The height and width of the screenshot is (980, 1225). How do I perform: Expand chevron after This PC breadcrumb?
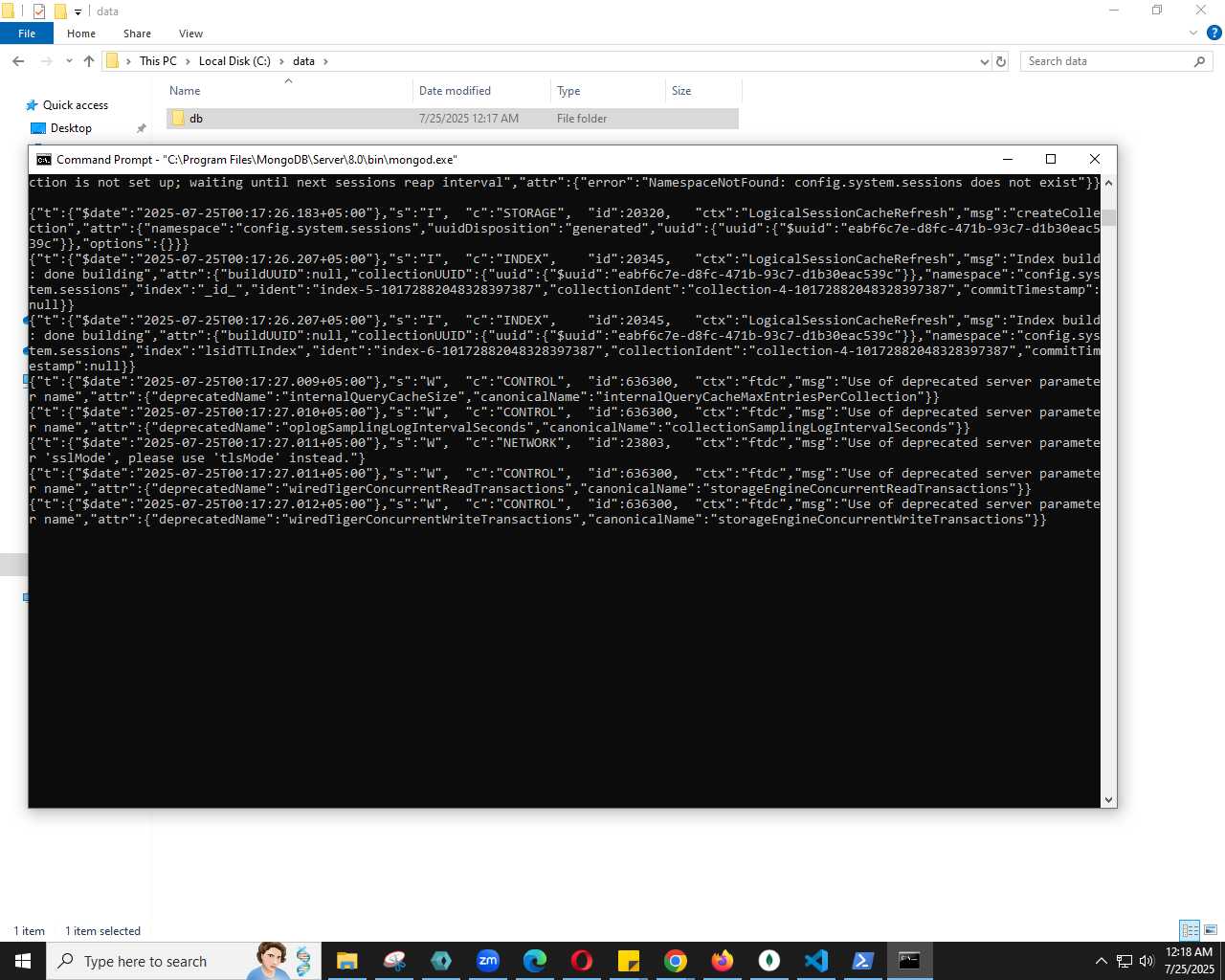point(188,61)
